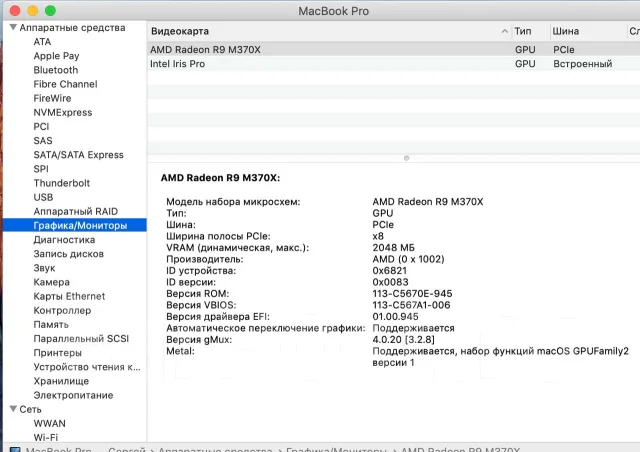Open Apple Pay sidebar entry
Viewport: 640px width, 452px height.
click(x=56, y=56)
